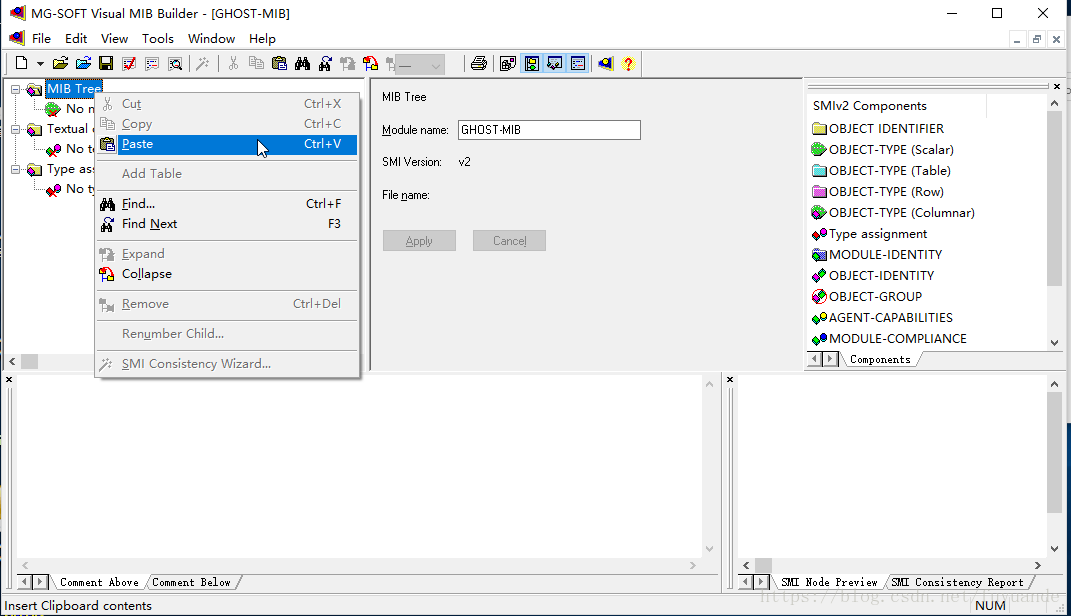Click the yellow Open folder toolbar icon
This screenshot has width=1071, height=616.
pos(60,64)
